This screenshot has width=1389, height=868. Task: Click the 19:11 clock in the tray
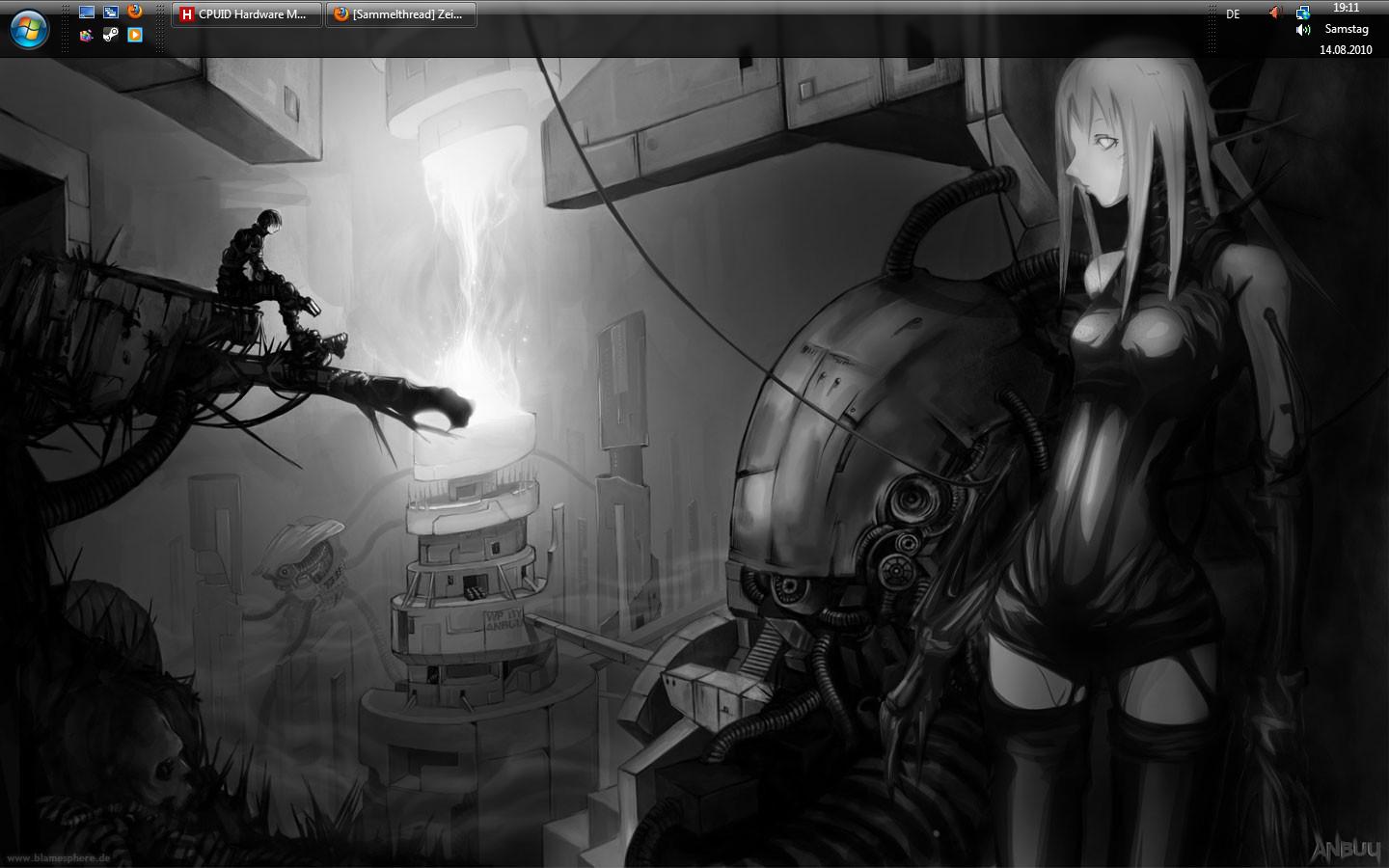point(1346,8)
